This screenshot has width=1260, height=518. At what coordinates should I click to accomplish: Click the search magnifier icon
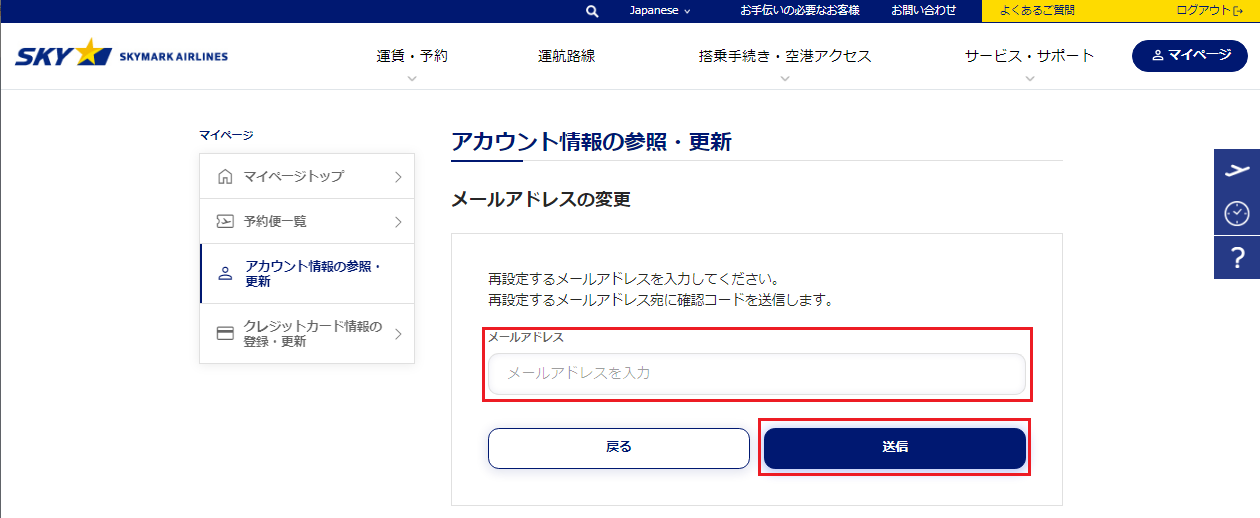coord(592,11)
